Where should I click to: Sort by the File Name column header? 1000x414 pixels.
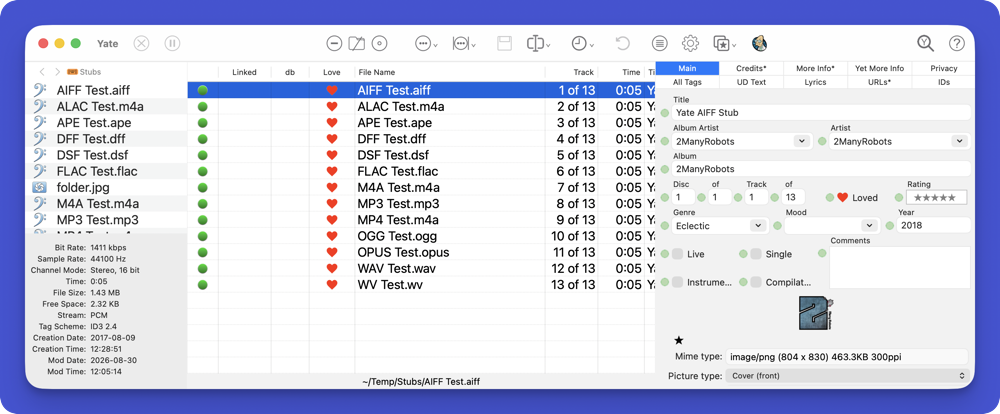click(450, 72)
